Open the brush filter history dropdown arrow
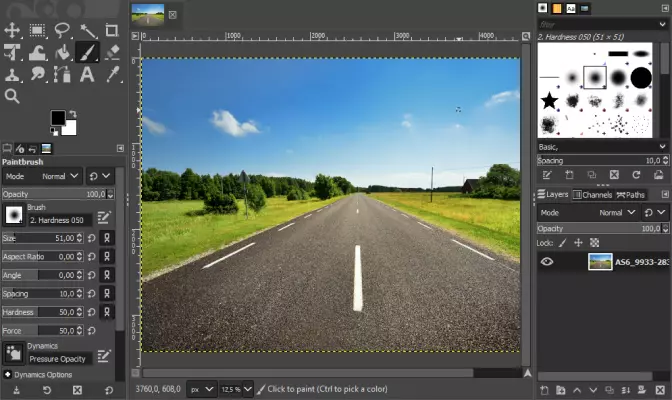 (x=662, y=24)
